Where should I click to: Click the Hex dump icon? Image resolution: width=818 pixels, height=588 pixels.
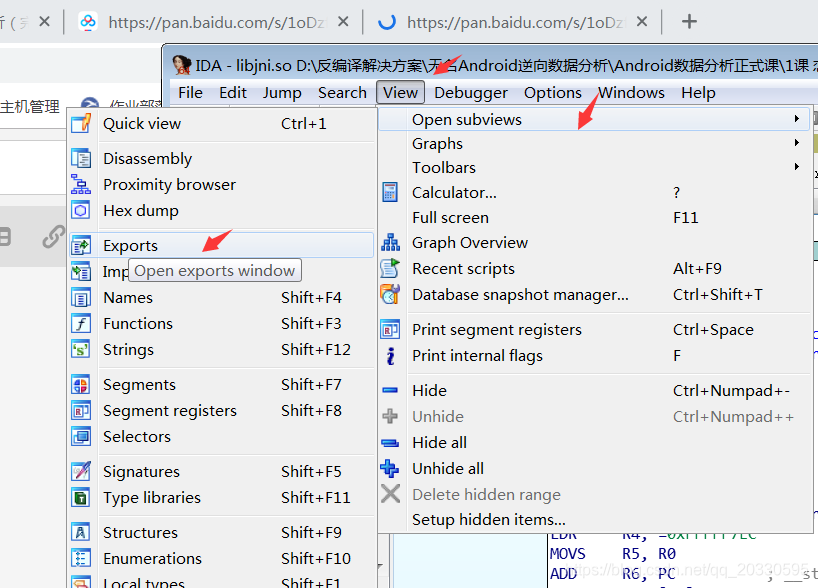point(81,210)
